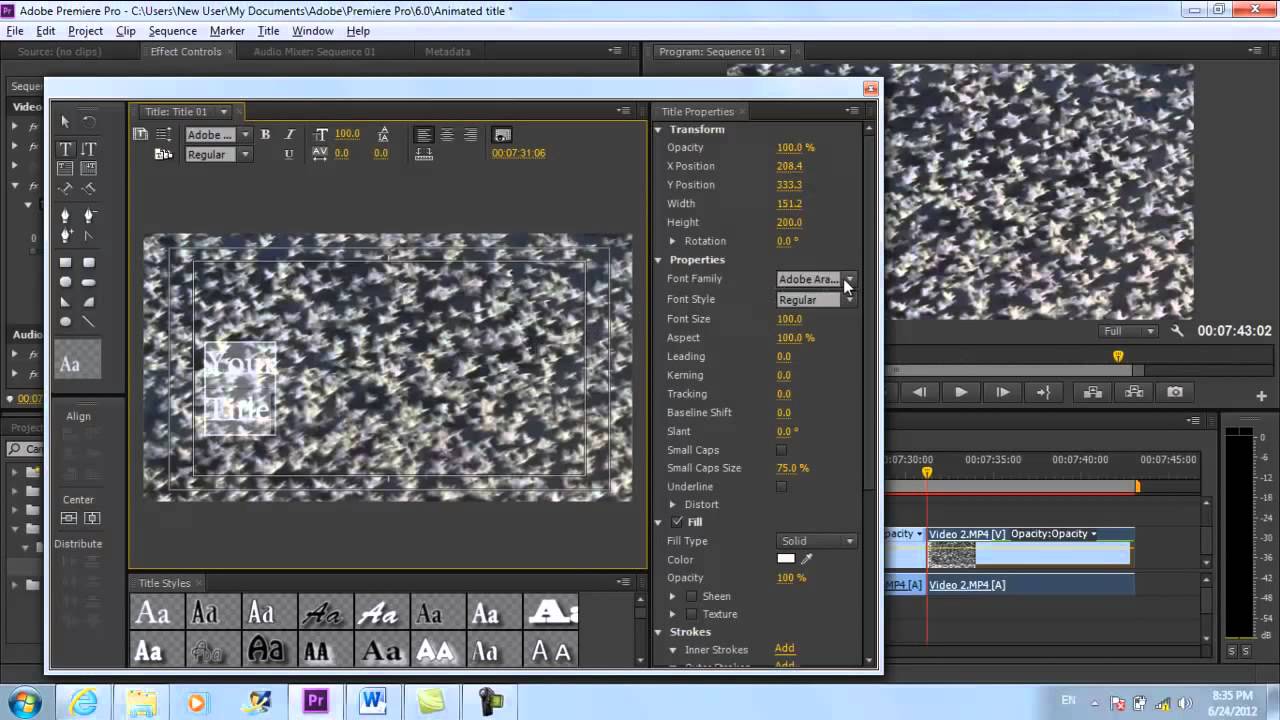Switch to the Effect Controls tab

point(186,52)
